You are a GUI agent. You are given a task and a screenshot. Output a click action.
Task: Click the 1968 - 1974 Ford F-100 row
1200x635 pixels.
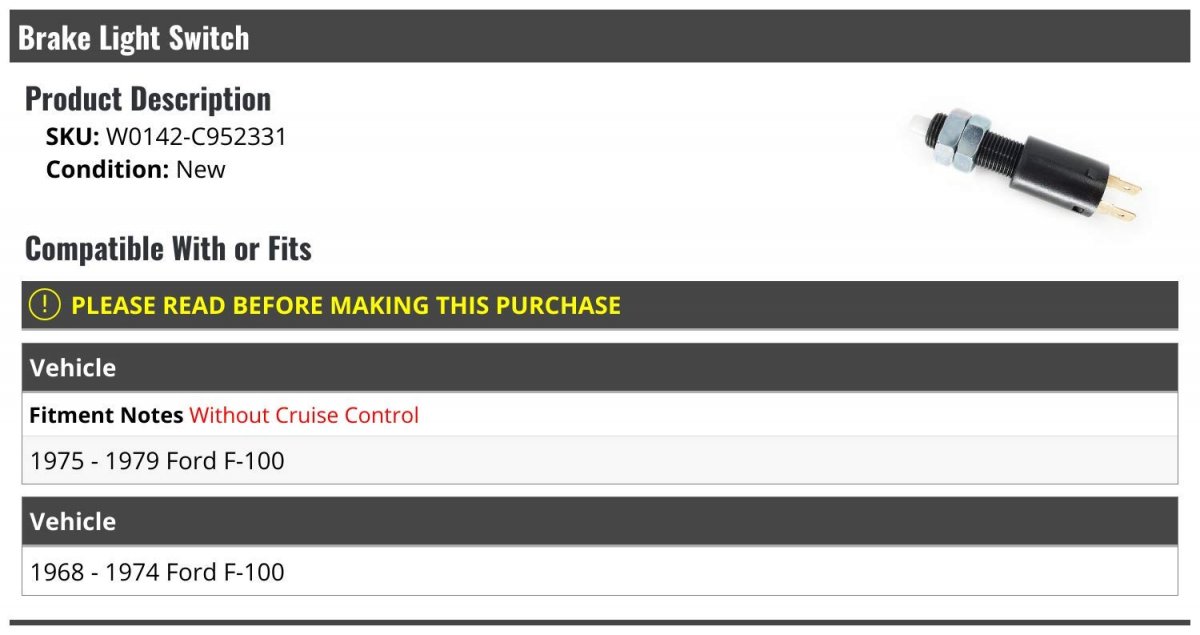pyautogui.click(x=600, y=571)
